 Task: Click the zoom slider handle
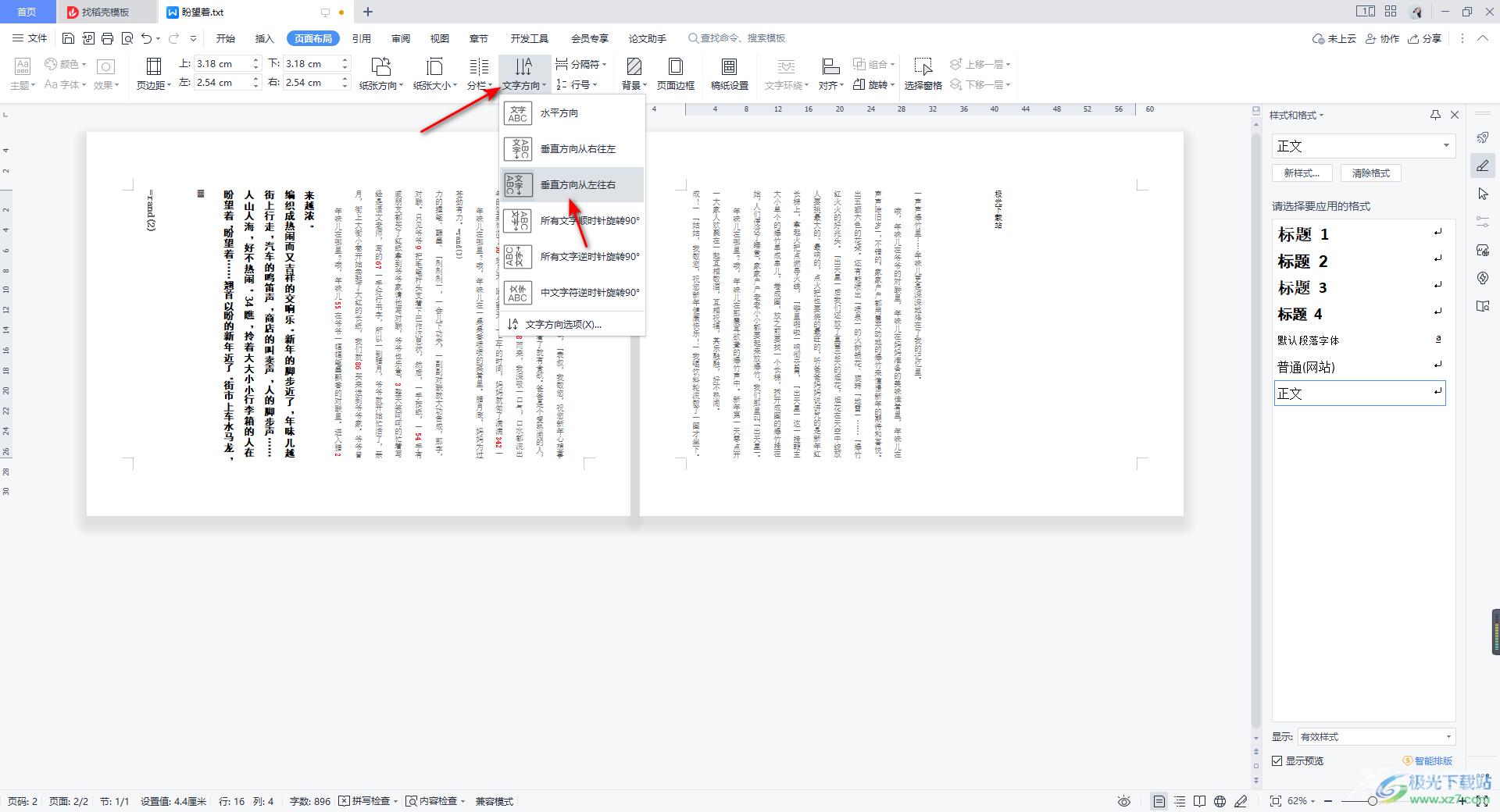1372,801
